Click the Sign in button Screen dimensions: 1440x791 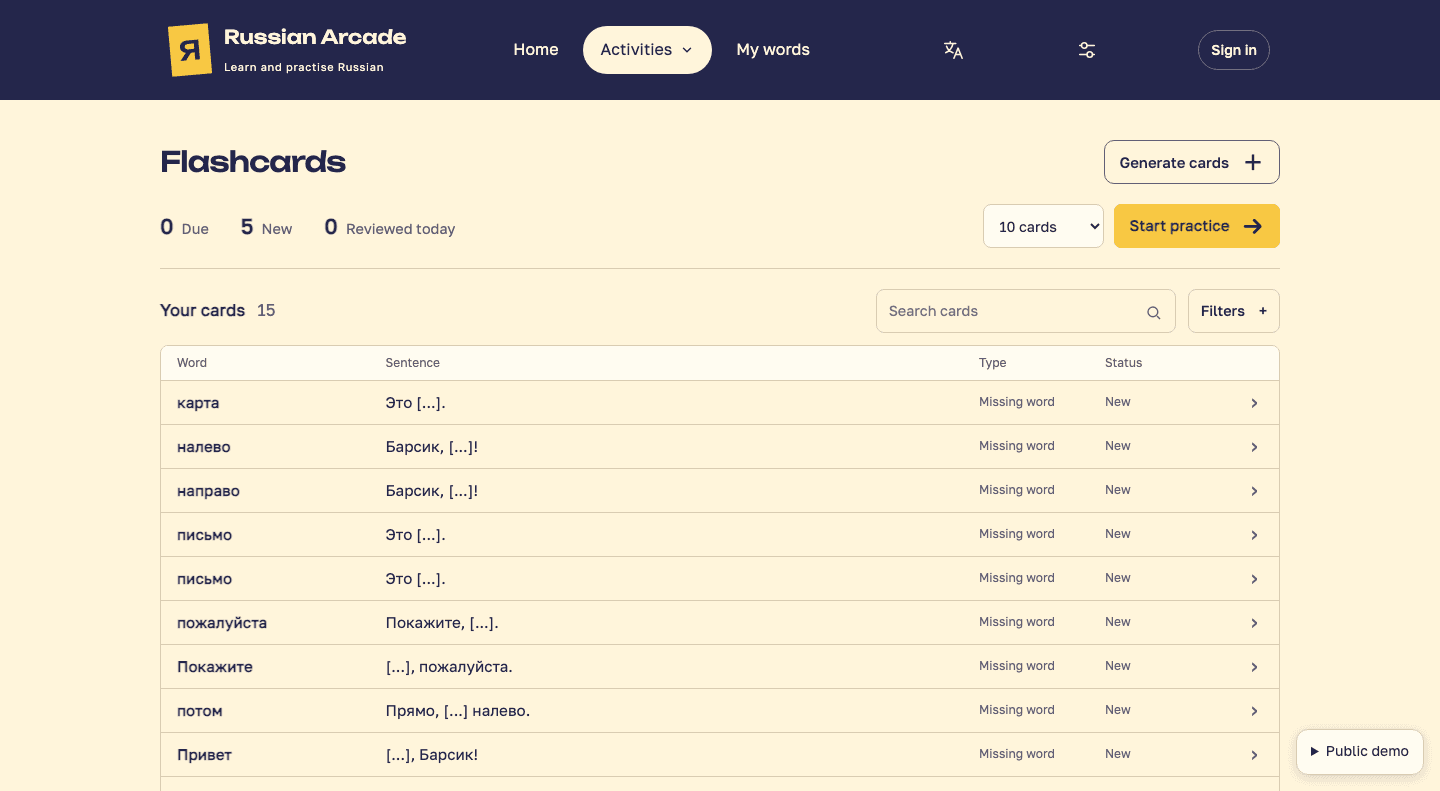(1234, 50)
